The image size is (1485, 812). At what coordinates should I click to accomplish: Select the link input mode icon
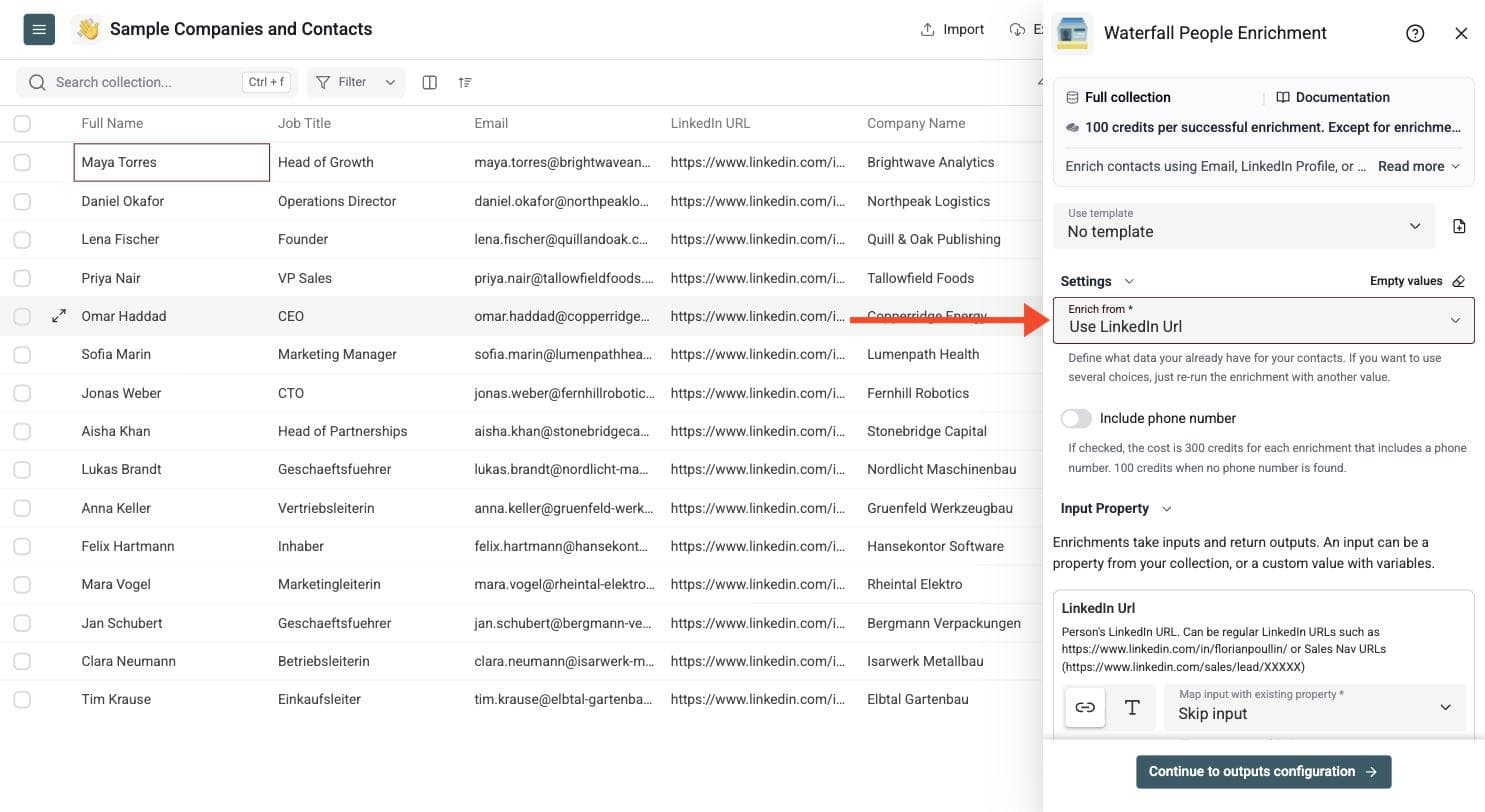(1085, 708)
